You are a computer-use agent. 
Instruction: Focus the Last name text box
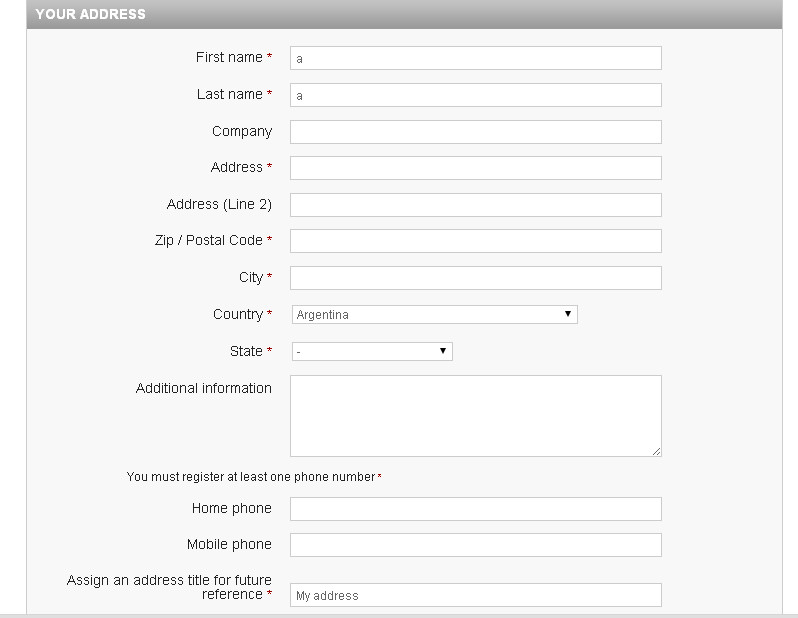tap(475, 95)
